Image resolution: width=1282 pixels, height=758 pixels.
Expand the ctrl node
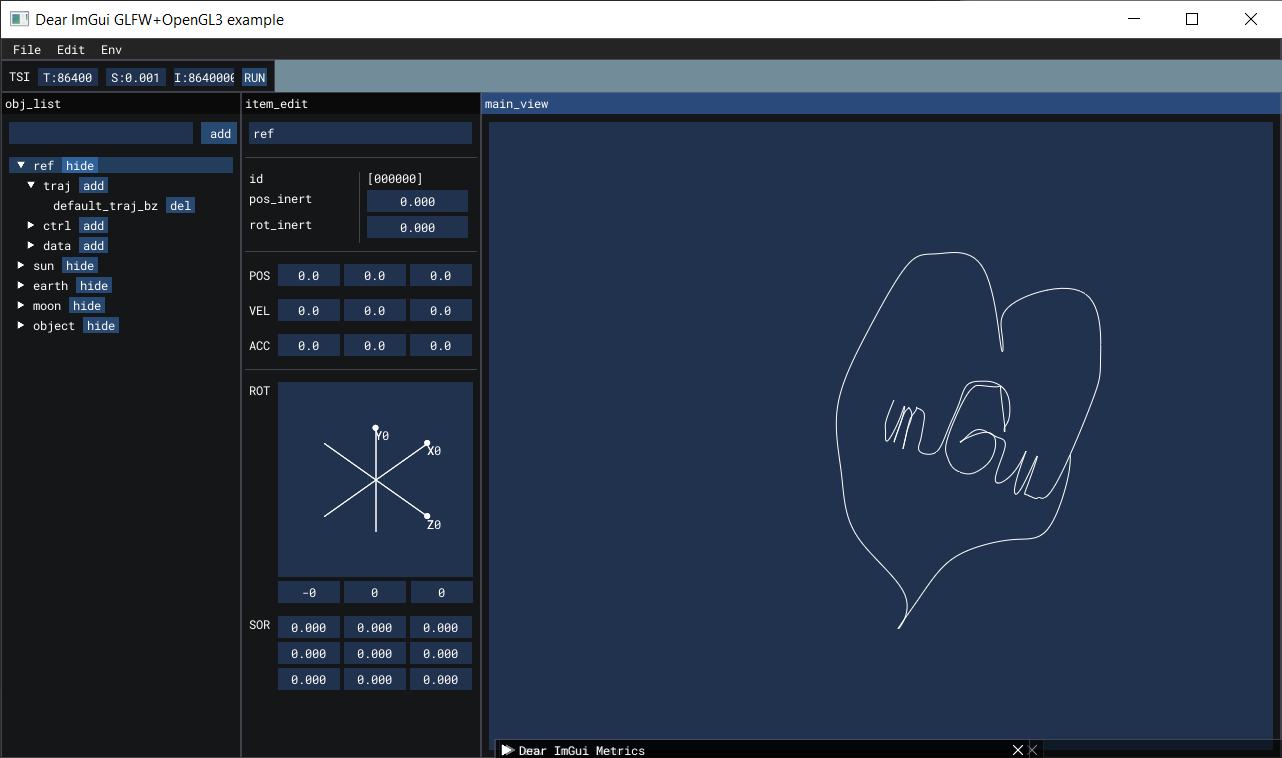(30, 225)
